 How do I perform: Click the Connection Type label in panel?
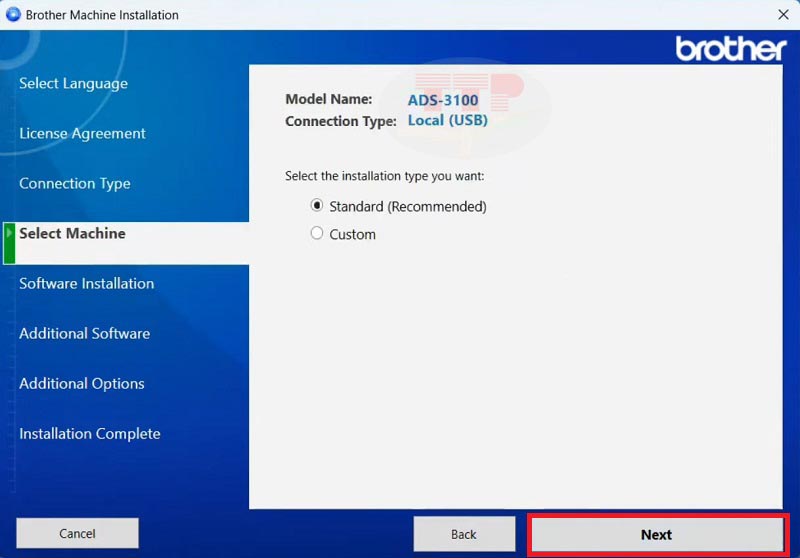pos(341,121)
